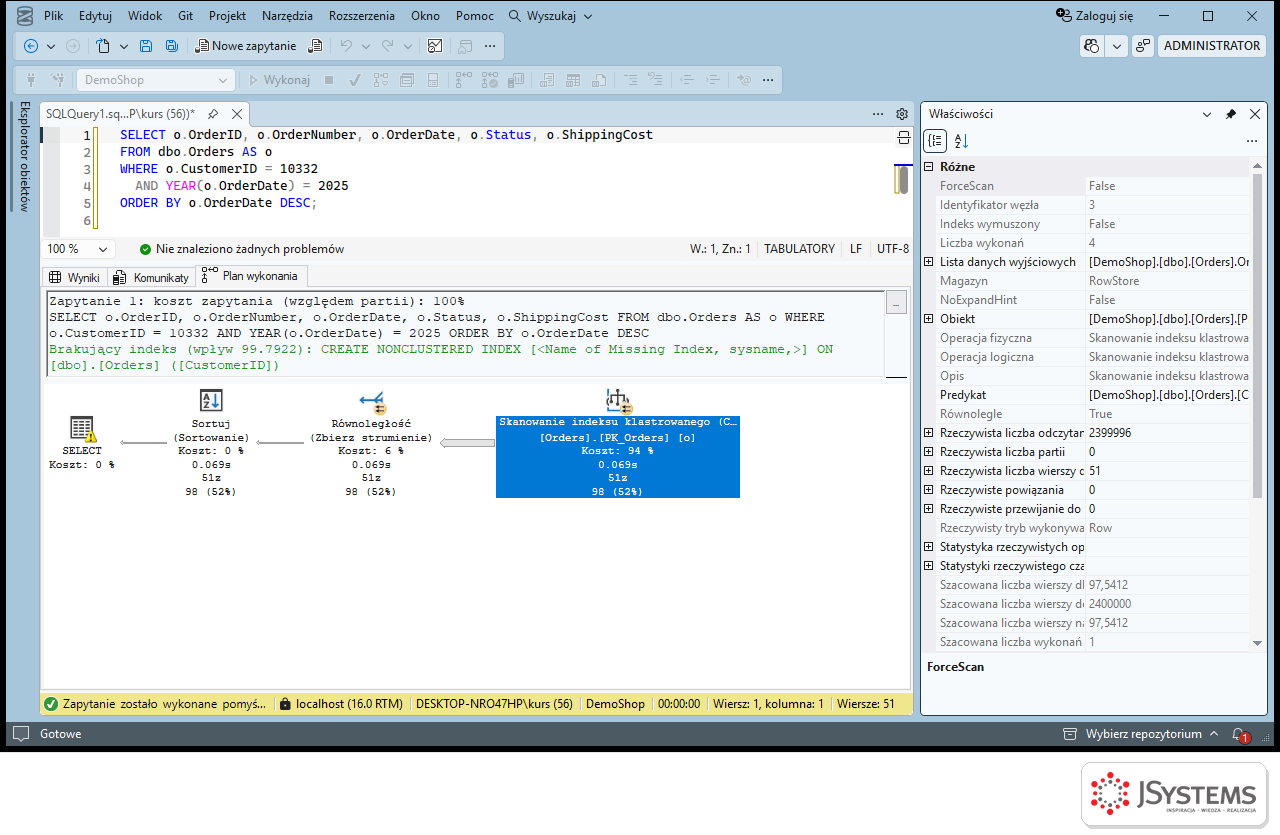
Task: Click the SELECT node icon with warning
Action: click(x=82, y=429)
